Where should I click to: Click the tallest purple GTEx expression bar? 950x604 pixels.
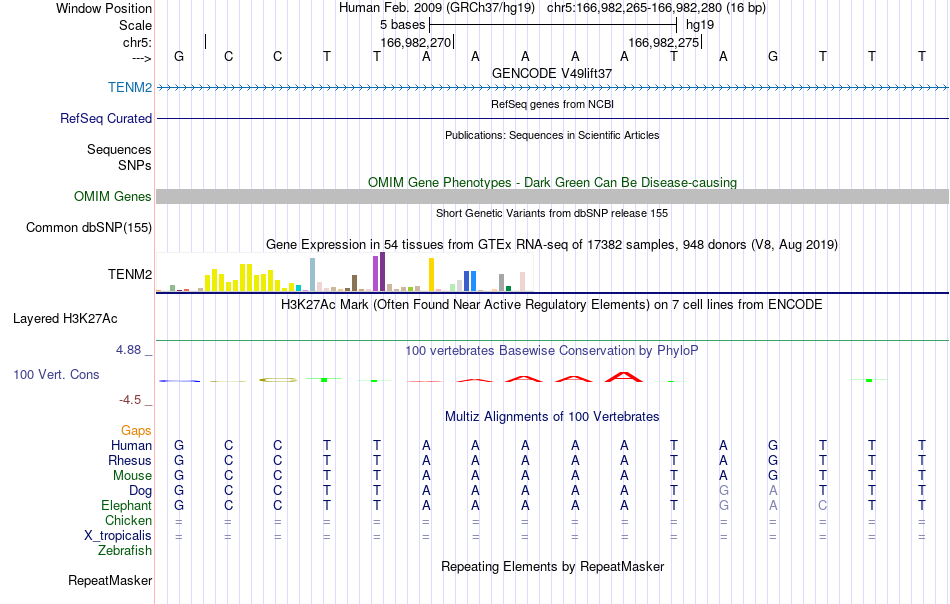(x=382, y=271)
